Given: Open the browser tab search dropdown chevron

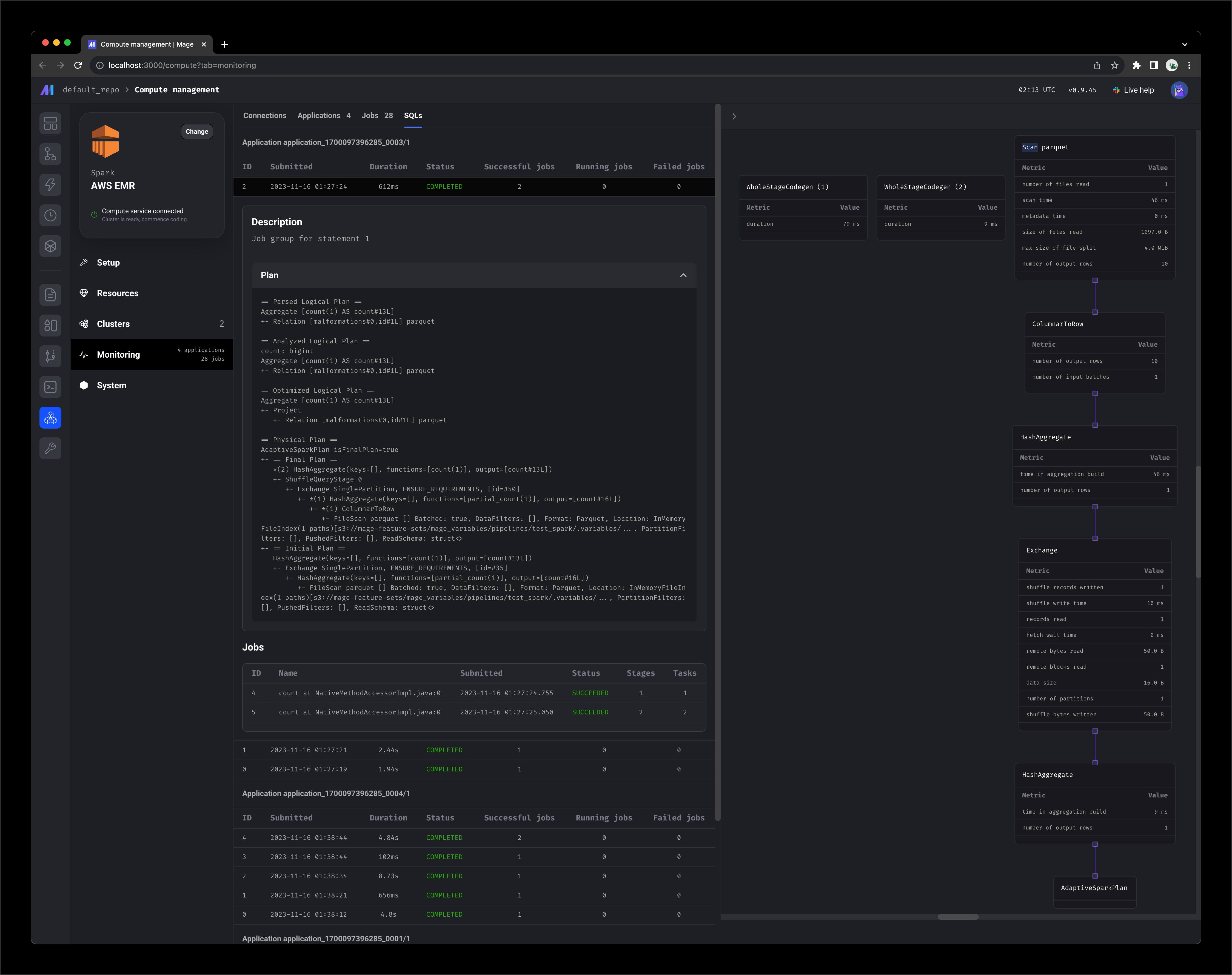Looking at the screenshot, I should (1185, 44).
